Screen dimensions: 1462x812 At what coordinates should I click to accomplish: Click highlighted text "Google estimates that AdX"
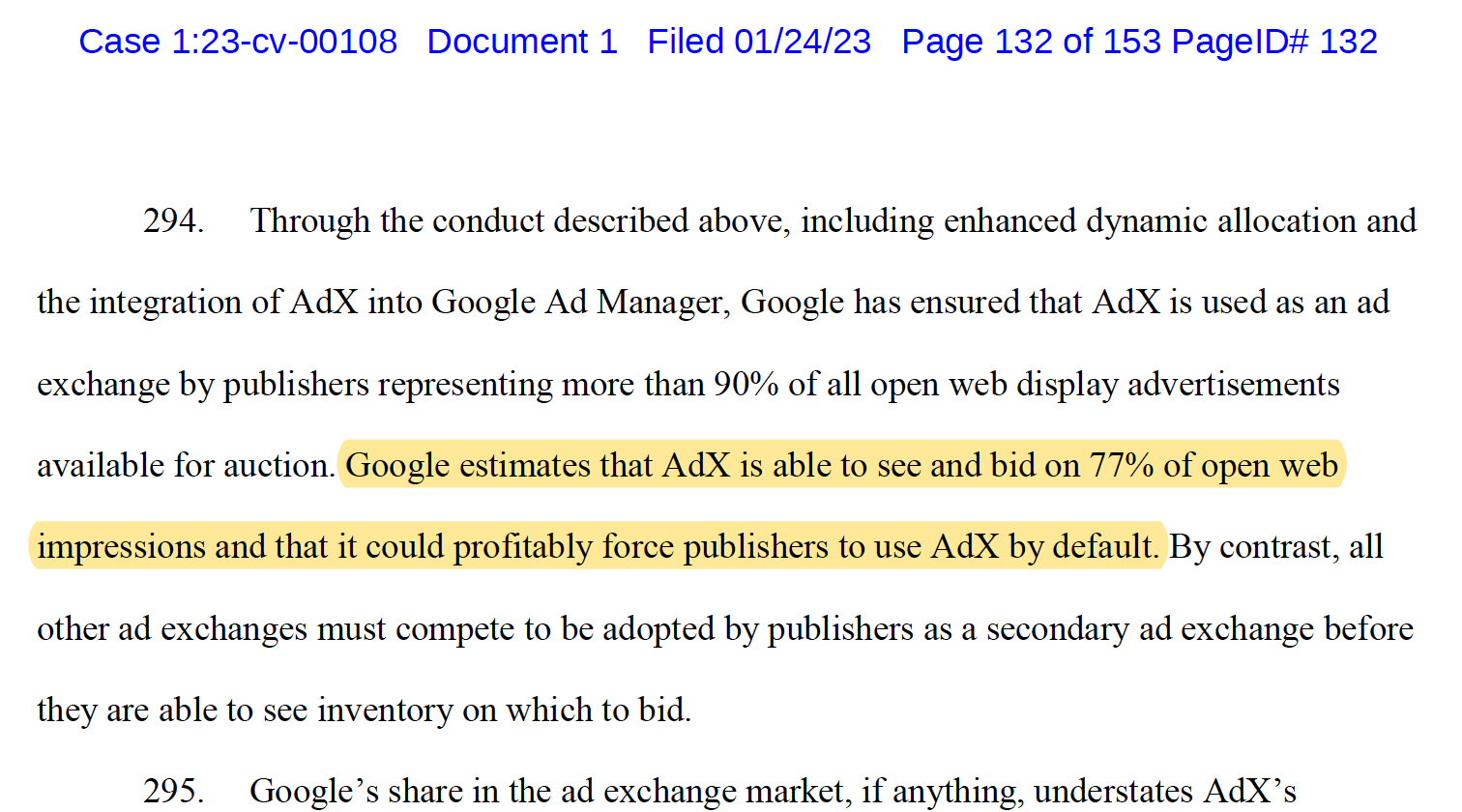coord(538,466)
